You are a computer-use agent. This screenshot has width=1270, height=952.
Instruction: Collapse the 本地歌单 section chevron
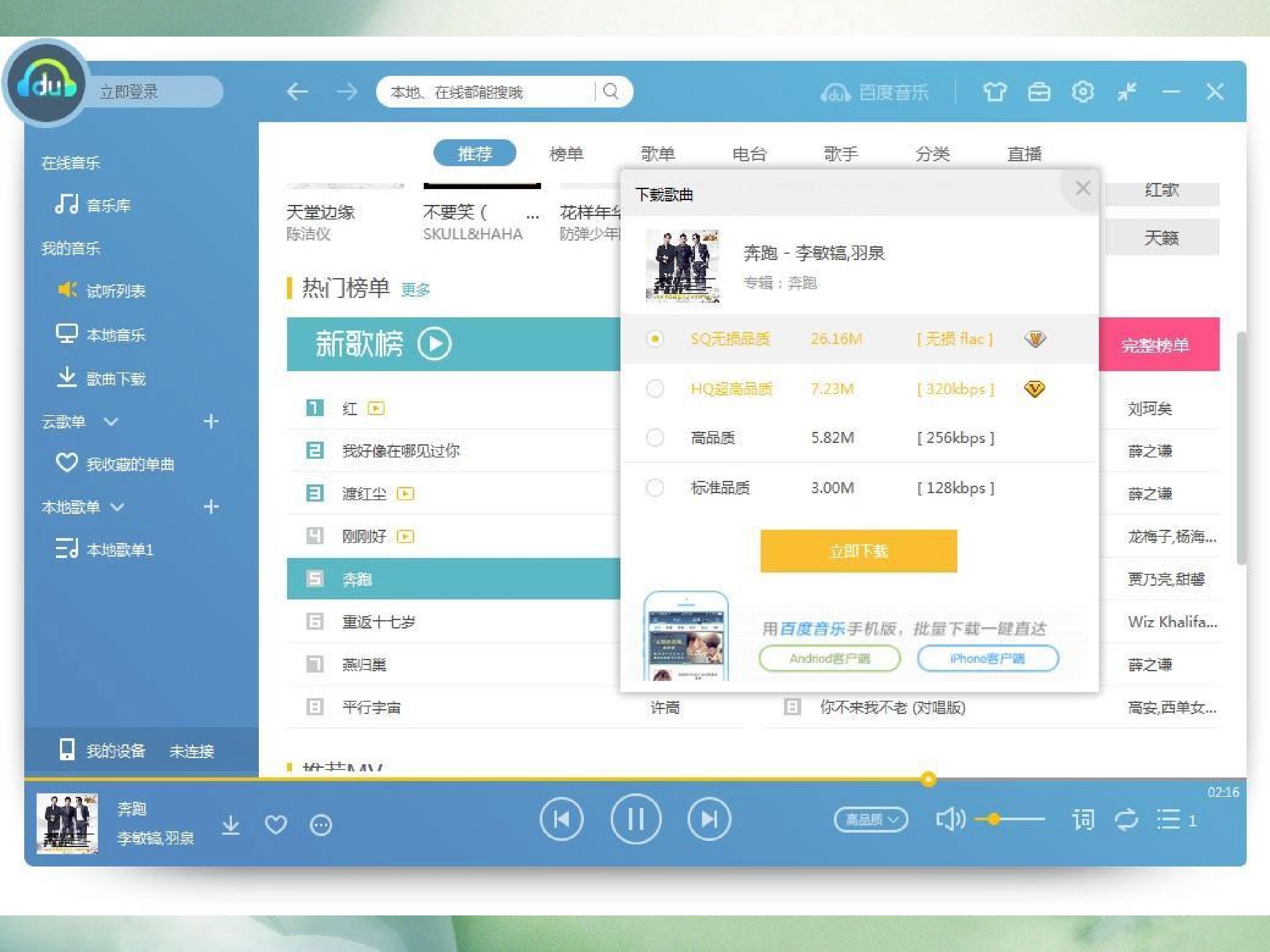[117, 507]
